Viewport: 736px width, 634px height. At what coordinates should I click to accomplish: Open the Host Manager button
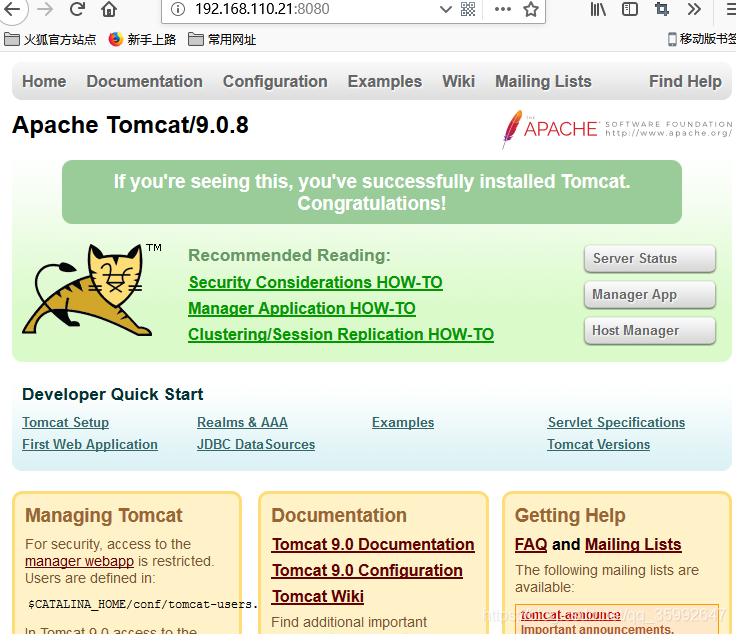click(x=650, y=331)
